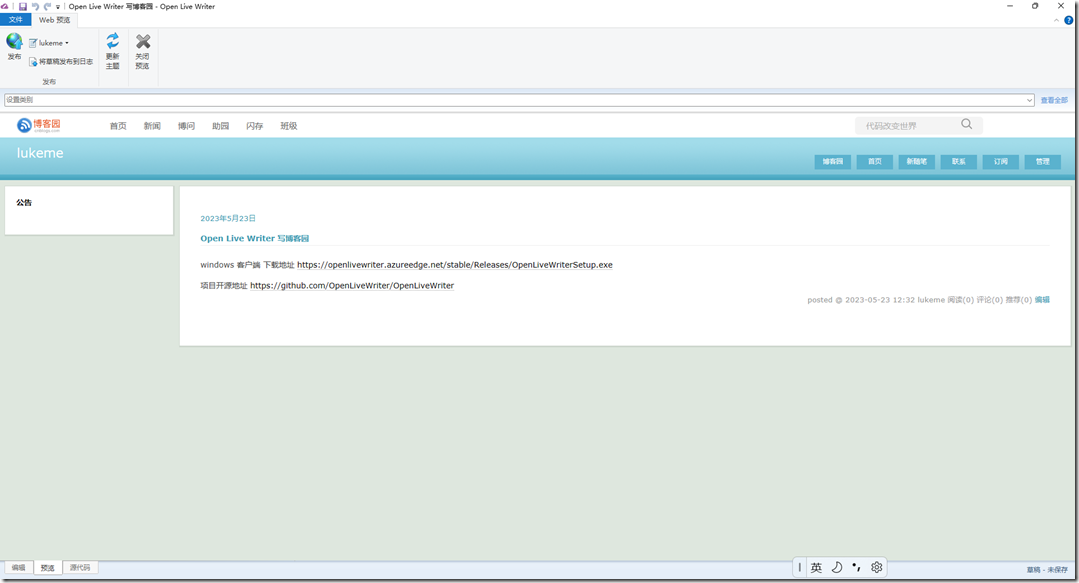
Task: Click the IME toolbar drag handle
Action: click(x=800, y=568)
